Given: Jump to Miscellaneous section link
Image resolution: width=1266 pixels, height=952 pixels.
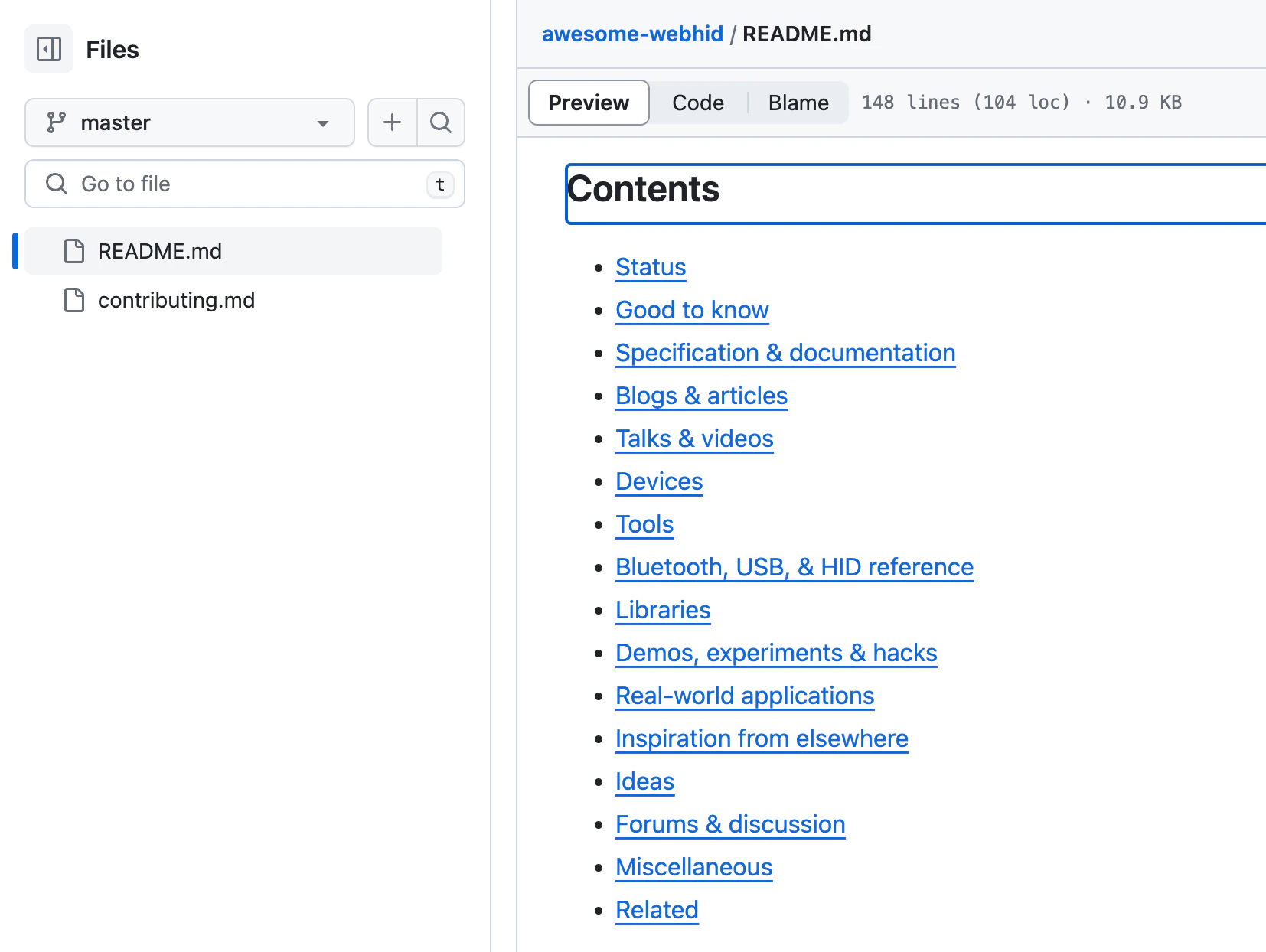Looking at the screenshot, I should 693,867.
